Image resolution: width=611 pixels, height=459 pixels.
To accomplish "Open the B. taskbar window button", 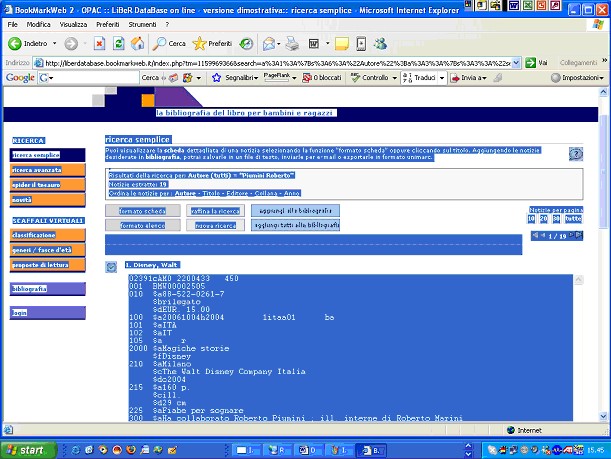I will point(372,450).
